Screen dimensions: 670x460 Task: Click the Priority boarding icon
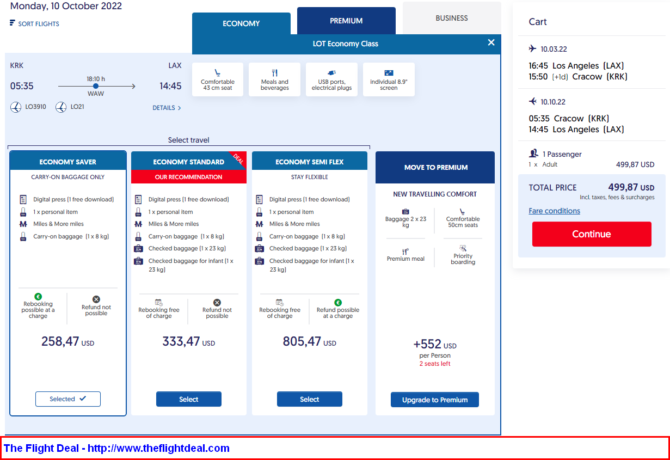[463, 248]
